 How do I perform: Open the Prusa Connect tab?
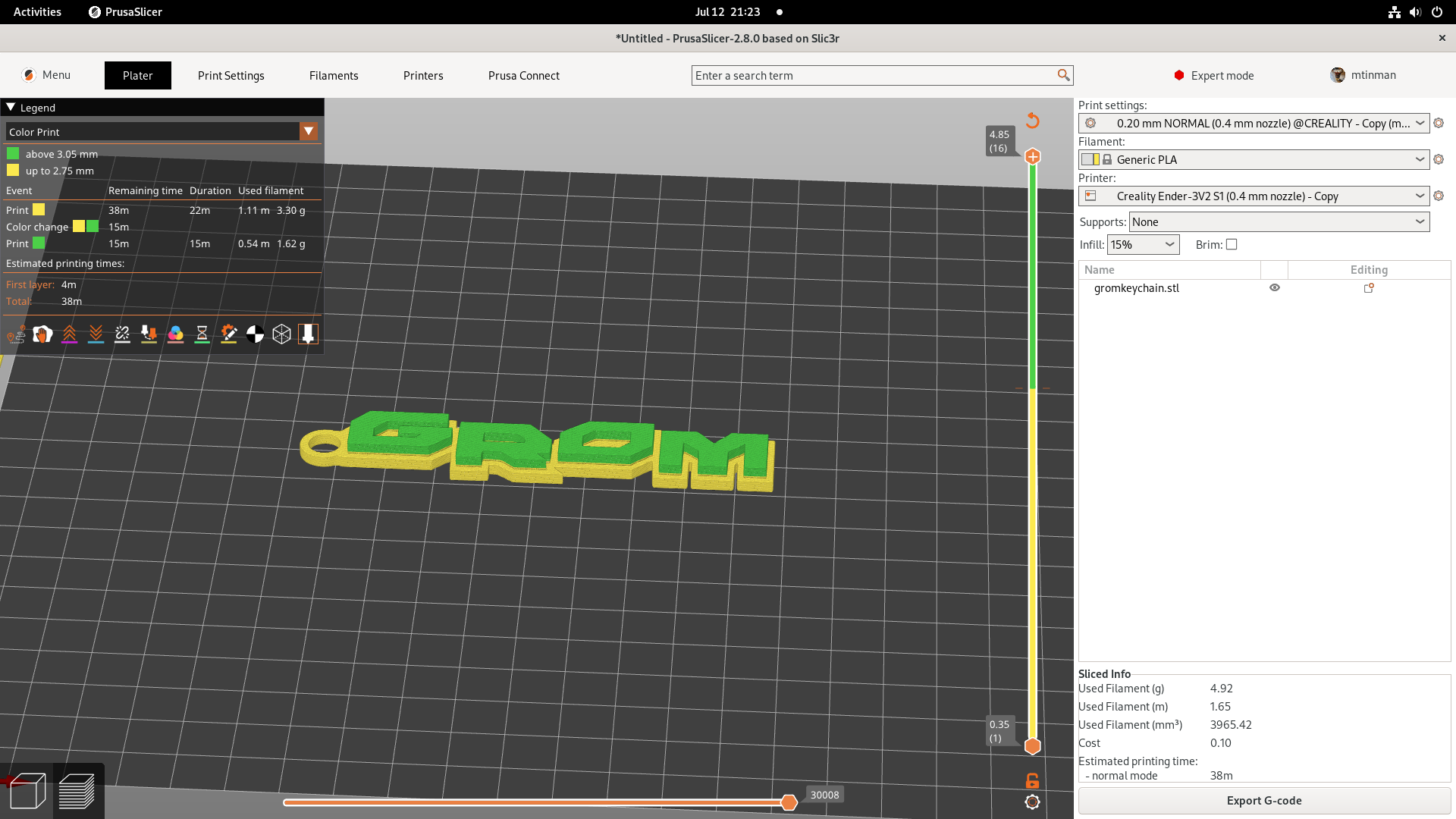point(524,76)
